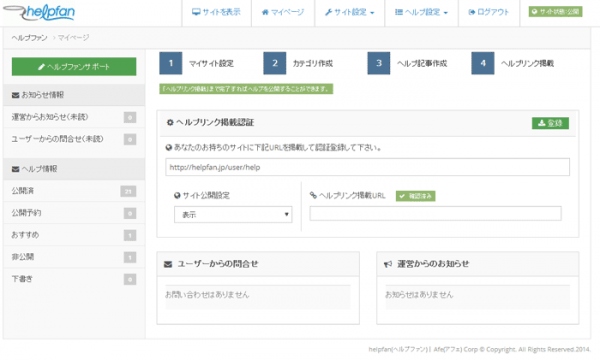Click the お問い合わせはありません text
600x360 pixels.
tap(207, 295)
